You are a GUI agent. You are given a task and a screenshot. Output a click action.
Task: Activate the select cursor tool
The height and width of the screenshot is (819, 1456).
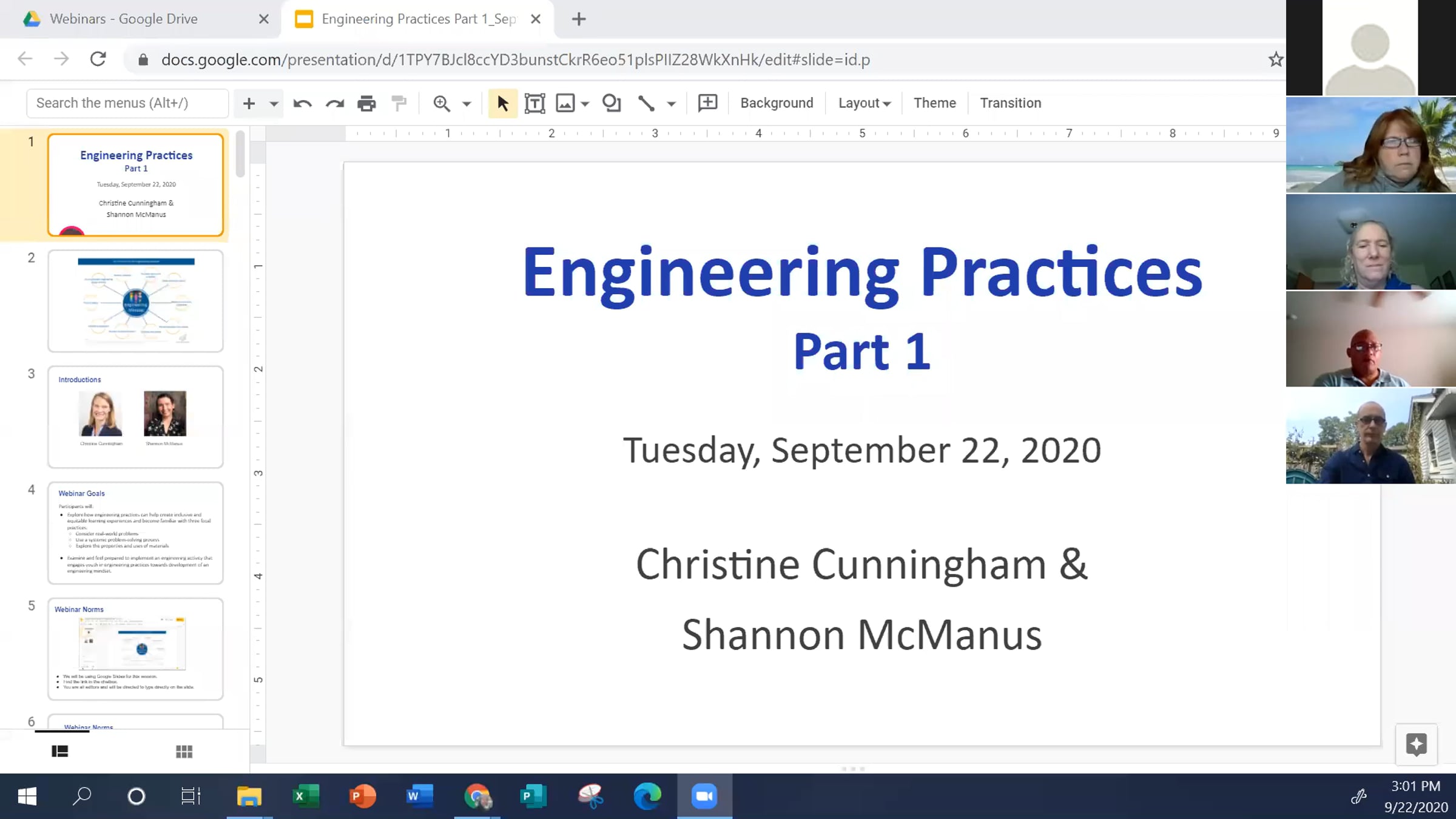pos(502,104)
